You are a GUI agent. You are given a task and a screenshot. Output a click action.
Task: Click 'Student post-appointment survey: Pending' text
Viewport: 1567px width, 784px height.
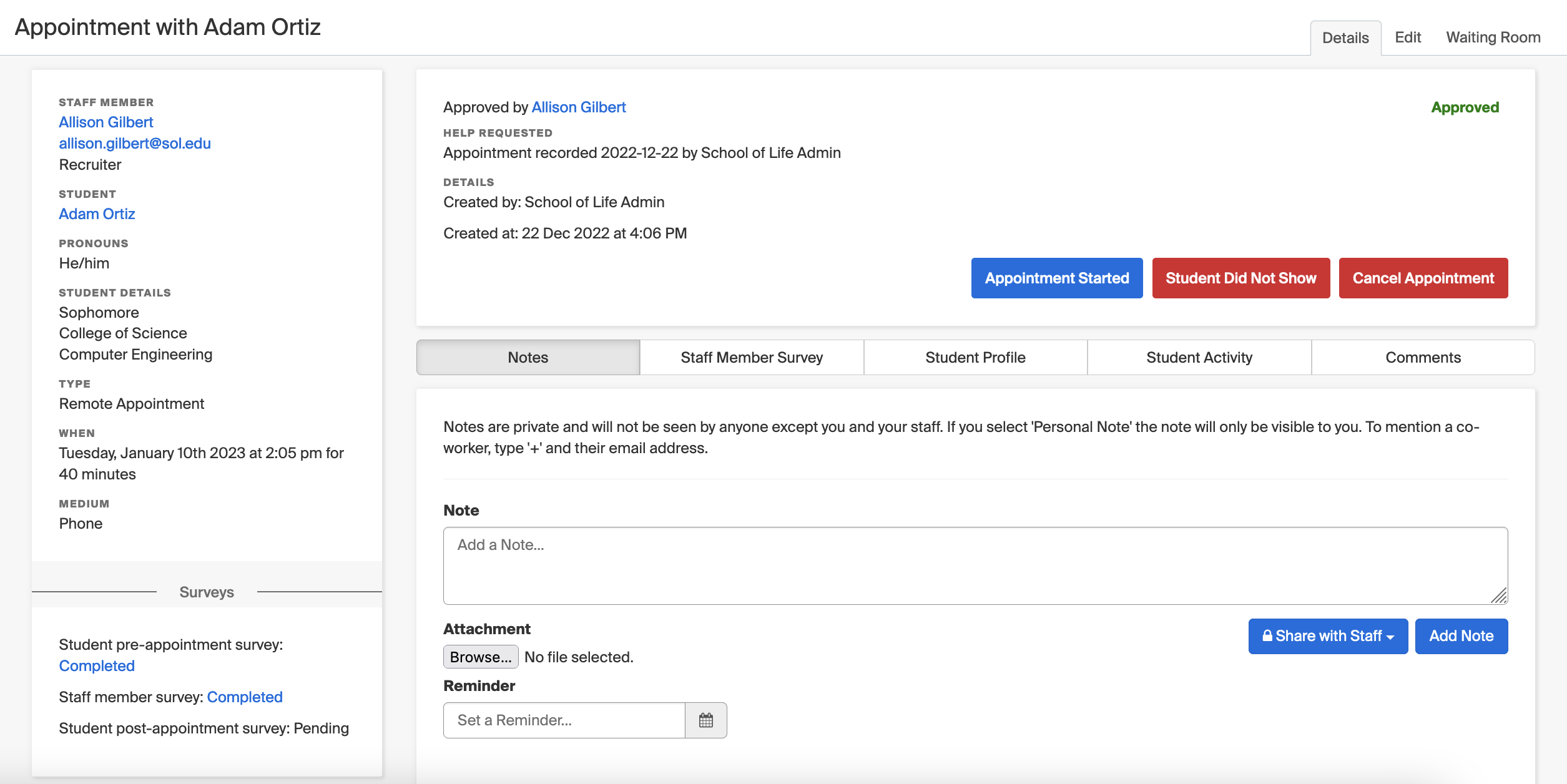[x=204, y=728]
